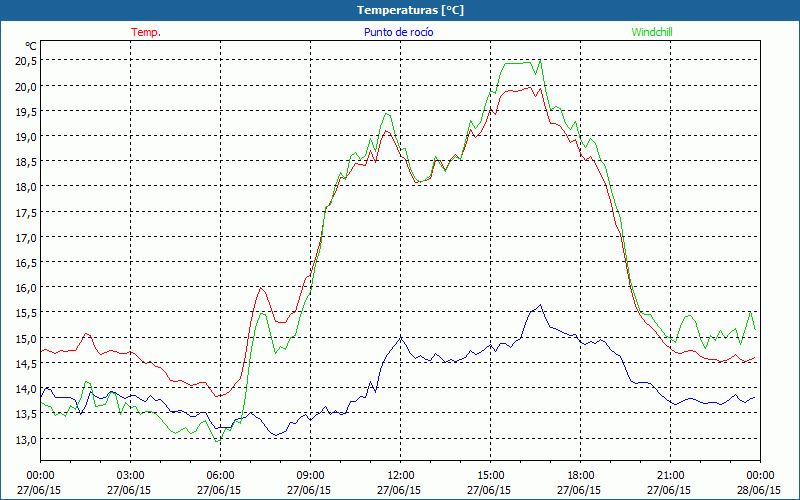Image resolution: width=800 pixels, height=500 pixels.
Task: Click the 17,0 y-axis value
Action: (x=26, y=237)
